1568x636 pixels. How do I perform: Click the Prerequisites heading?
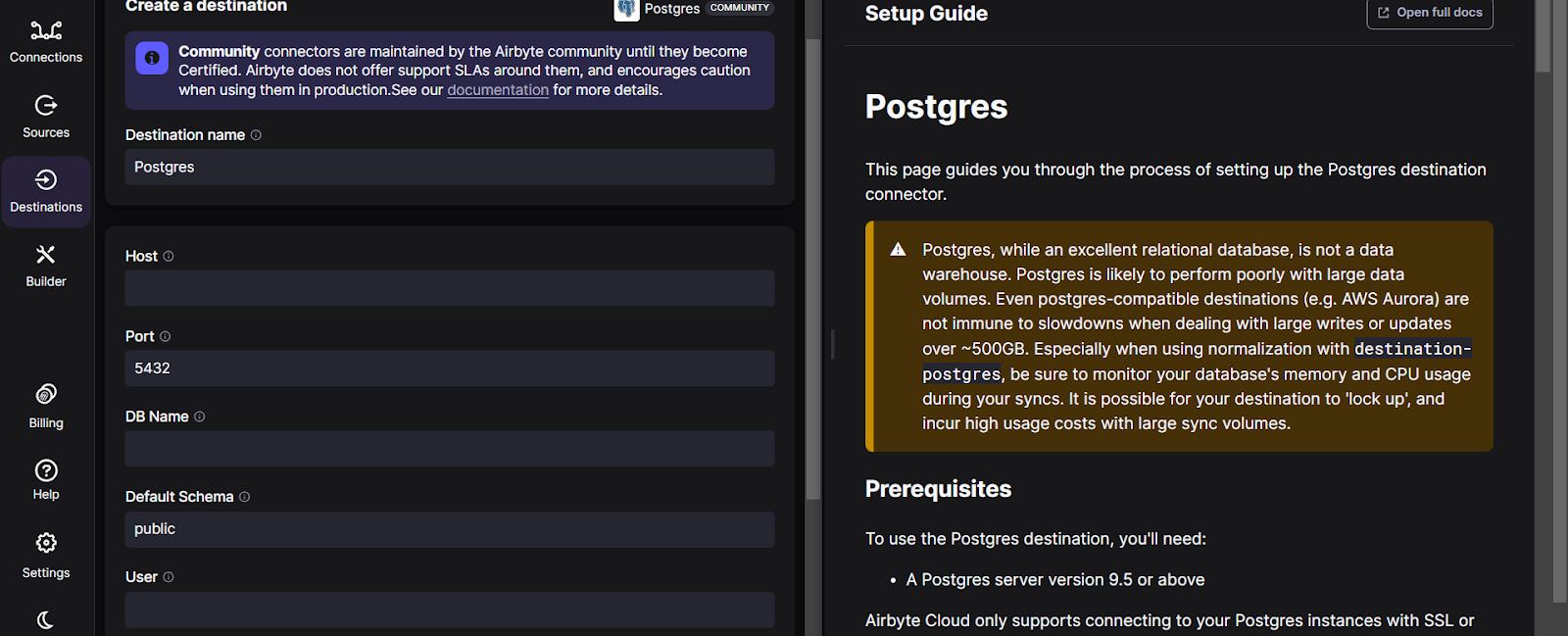938,489
